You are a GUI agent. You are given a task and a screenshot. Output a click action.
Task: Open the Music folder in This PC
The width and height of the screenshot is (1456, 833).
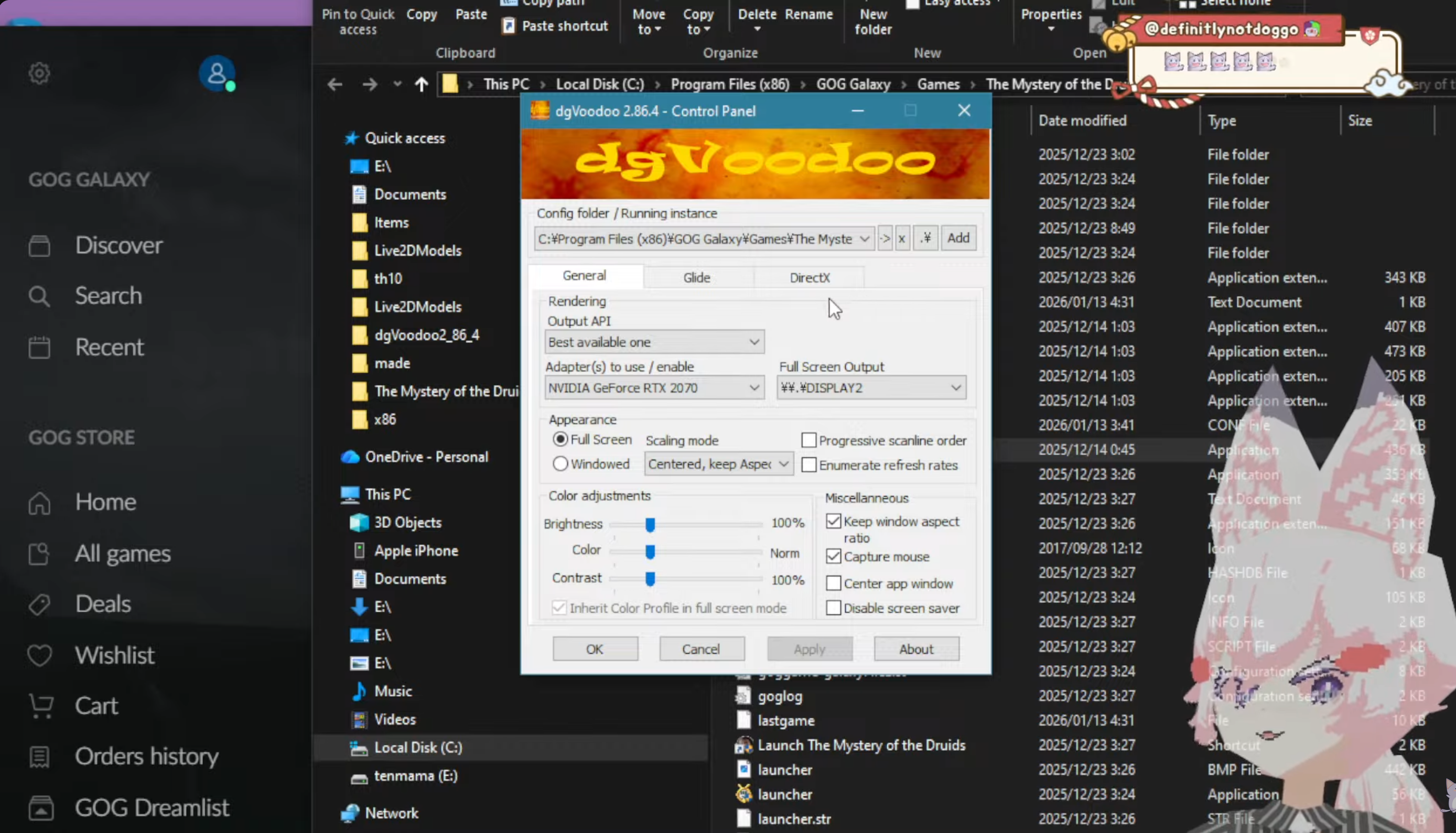393,691
